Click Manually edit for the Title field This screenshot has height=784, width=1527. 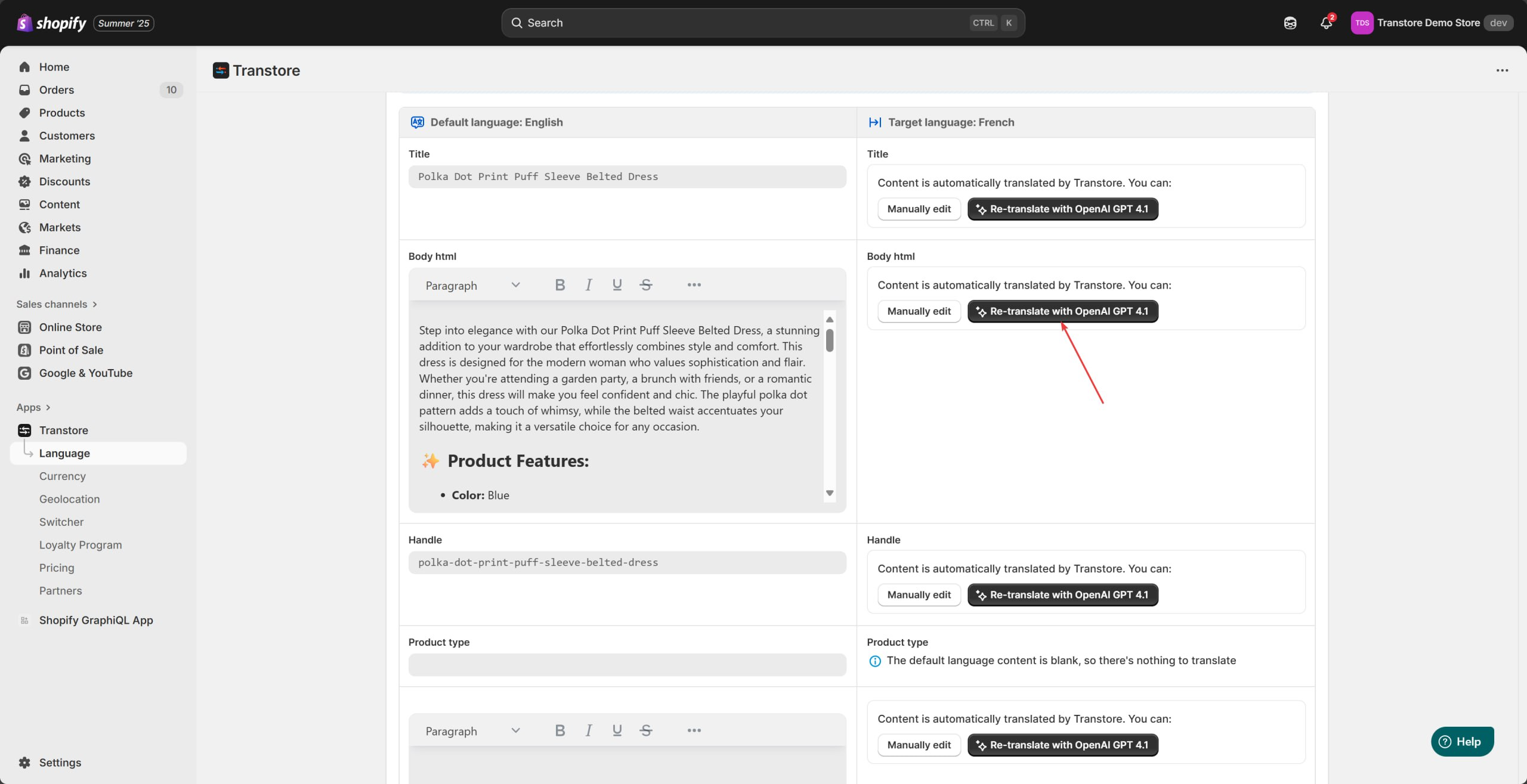919,209
